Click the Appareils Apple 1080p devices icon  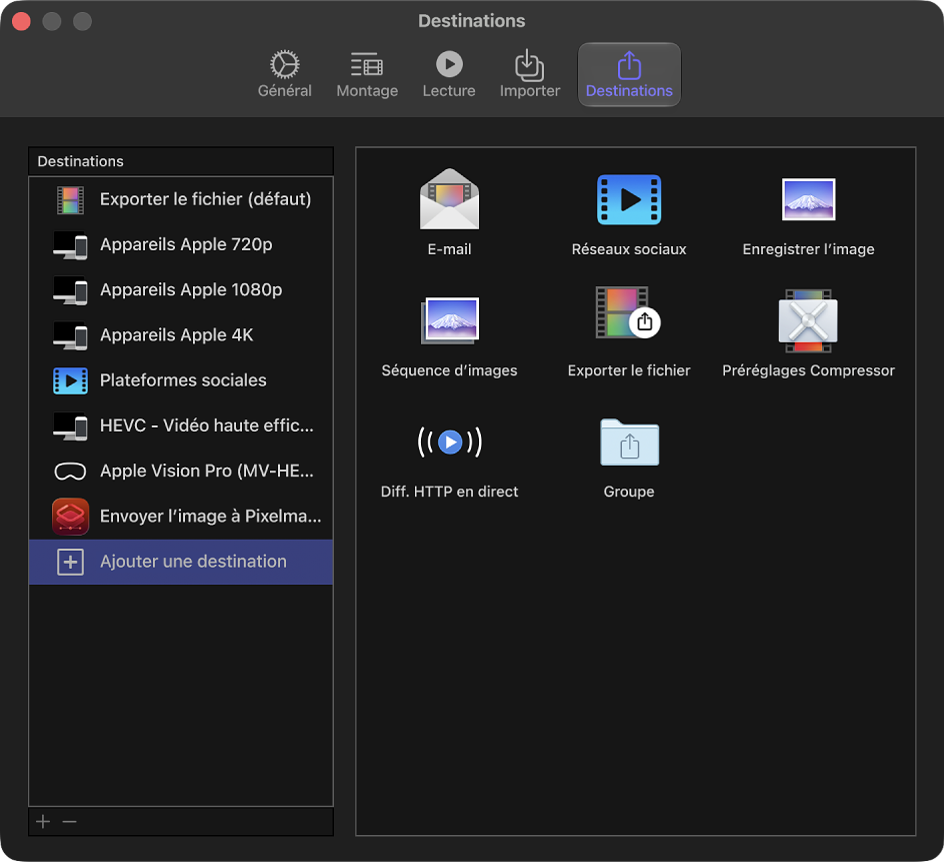coord(70,291)
